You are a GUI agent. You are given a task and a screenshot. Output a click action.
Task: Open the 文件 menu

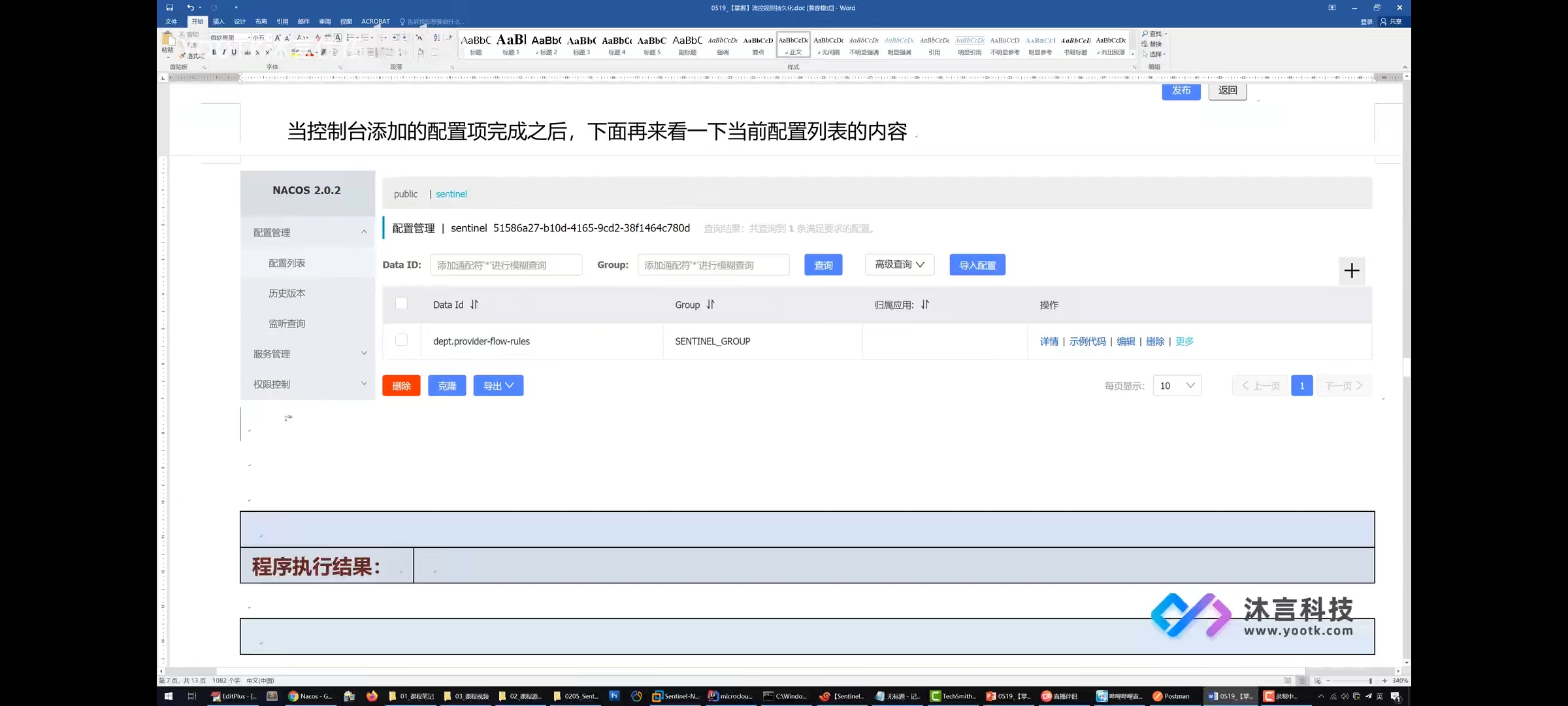tap(171, 22)
